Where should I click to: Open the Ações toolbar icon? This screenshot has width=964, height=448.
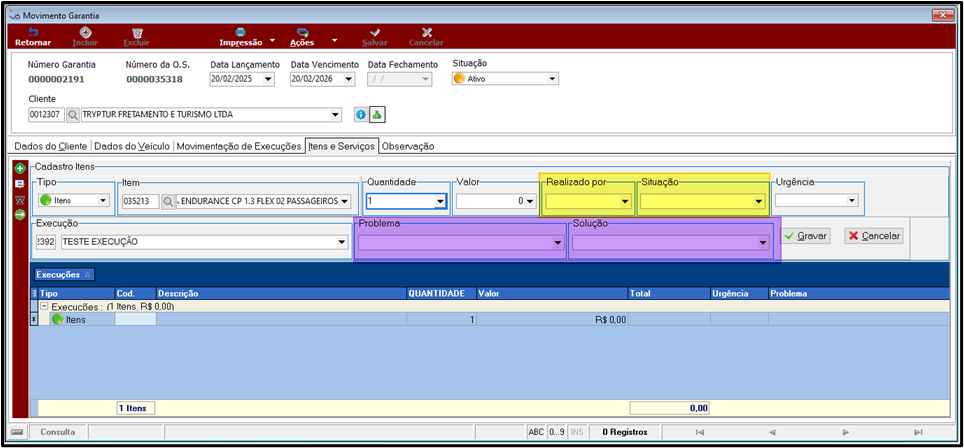302,33
